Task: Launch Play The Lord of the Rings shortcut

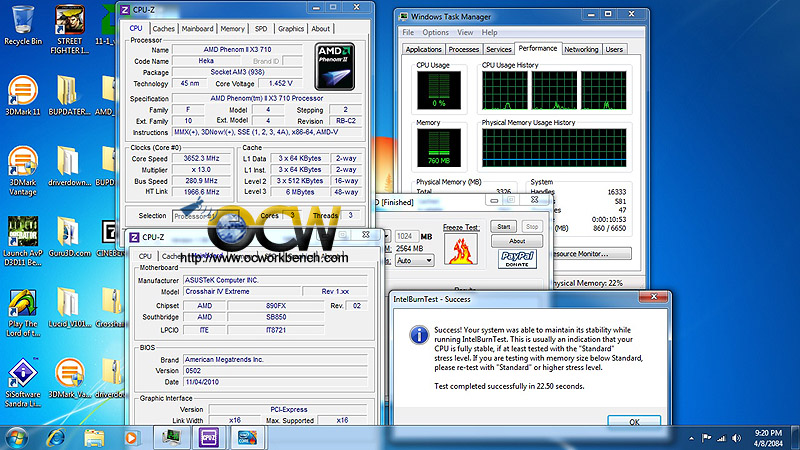Action: (x=23, y=313)
